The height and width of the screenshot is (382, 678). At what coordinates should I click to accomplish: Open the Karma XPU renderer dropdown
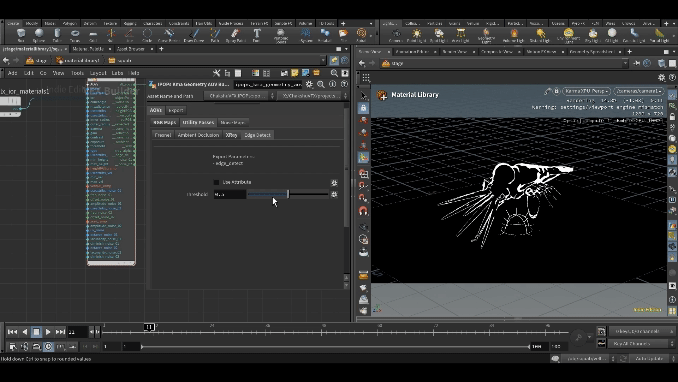(x=588, y=91)
